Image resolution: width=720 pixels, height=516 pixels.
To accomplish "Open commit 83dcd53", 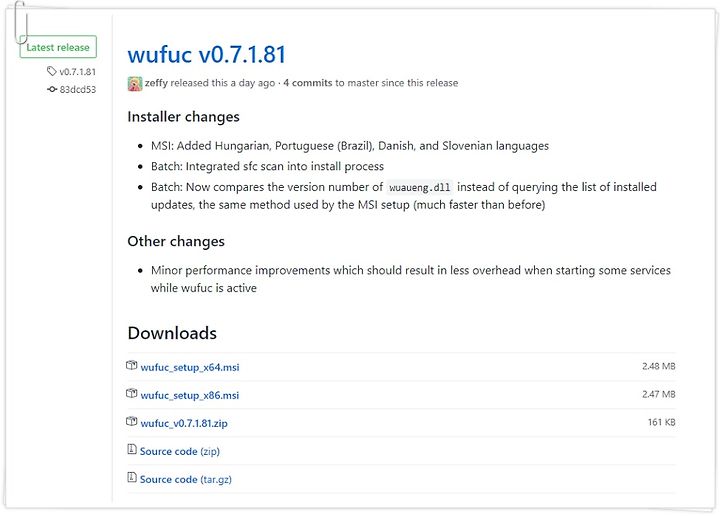I will 78,90.
